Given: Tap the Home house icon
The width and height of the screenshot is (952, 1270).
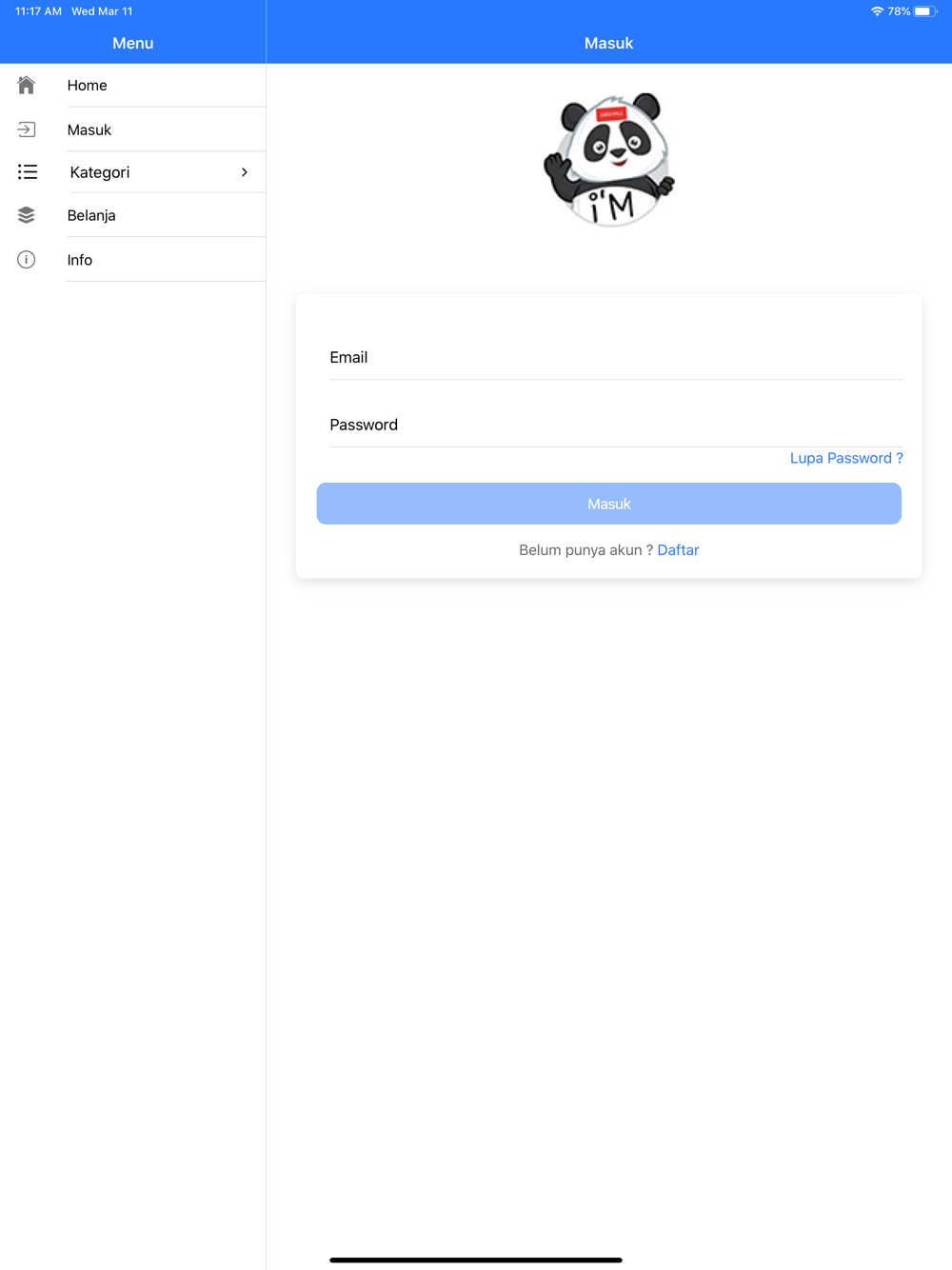Looking at the screenshot, I should (27, 85).
